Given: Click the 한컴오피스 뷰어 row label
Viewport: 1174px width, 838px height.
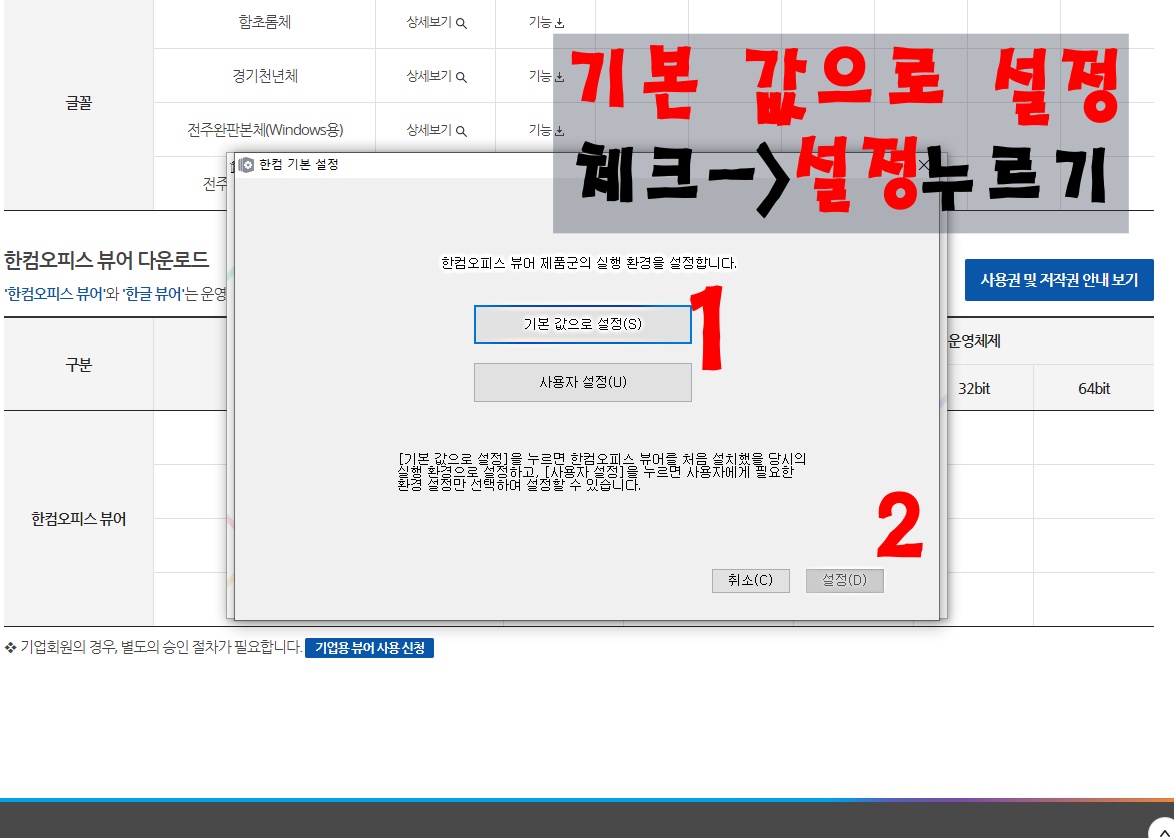Looking at the screenshot, I should (79, 519).
